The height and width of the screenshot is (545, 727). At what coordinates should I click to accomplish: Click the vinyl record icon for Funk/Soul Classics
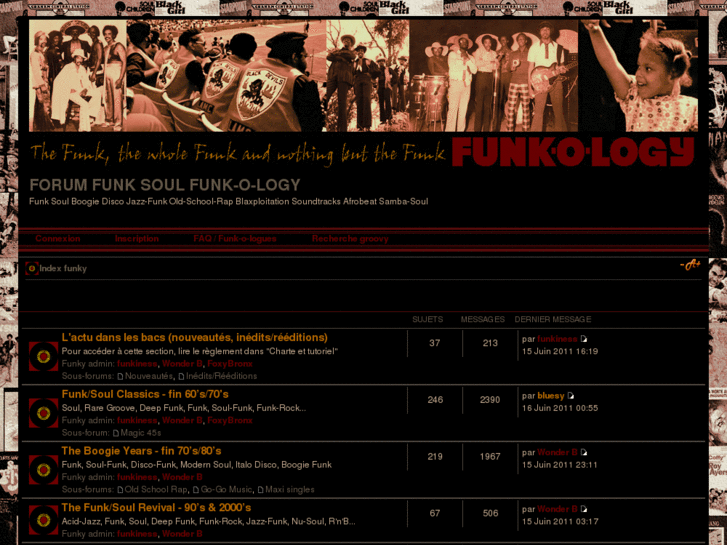[44, 413]
